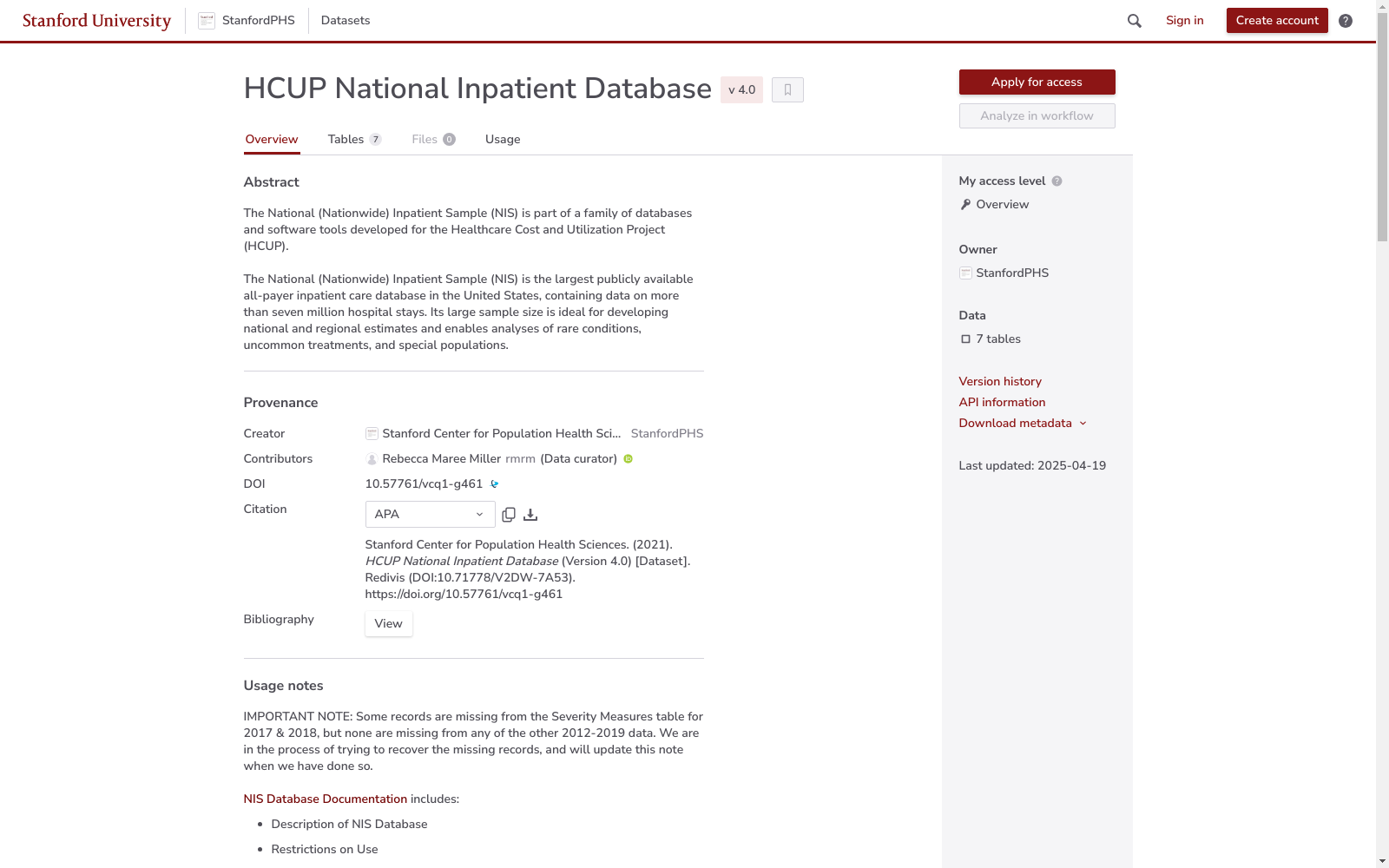Open Rebecca Maree Miller's ORCID icon
This screenshot has height=868, width=1389.
(x=629, y=459)
